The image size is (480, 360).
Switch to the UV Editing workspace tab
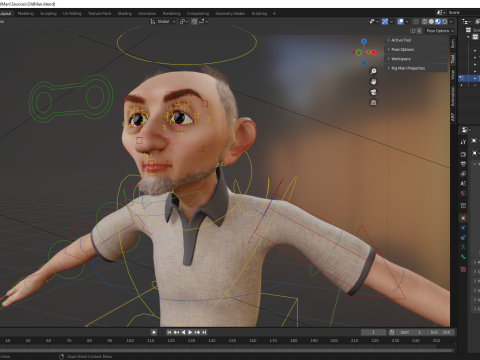[x=72, y=14]
